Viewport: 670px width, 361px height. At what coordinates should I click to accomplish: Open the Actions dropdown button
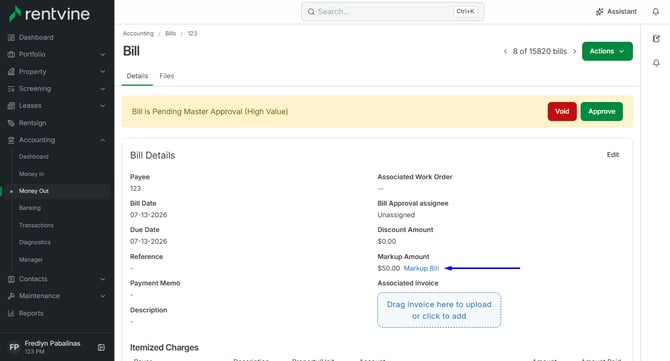[607, 51]
